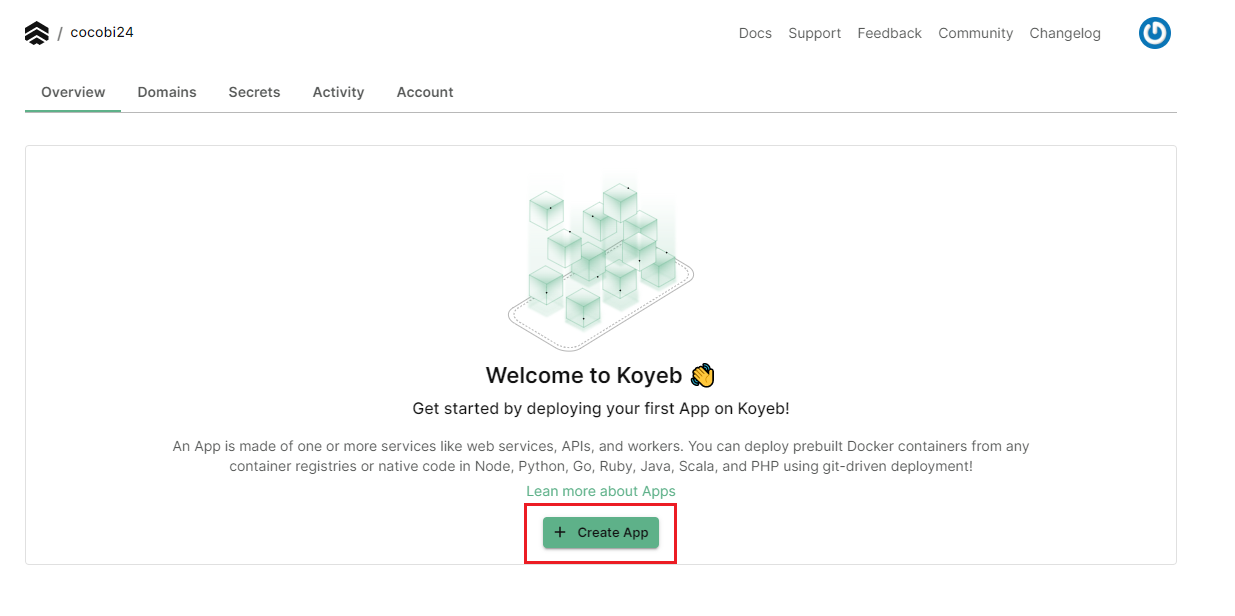Click the Welcome to Koyeb heading

click(x=600, y=376)
